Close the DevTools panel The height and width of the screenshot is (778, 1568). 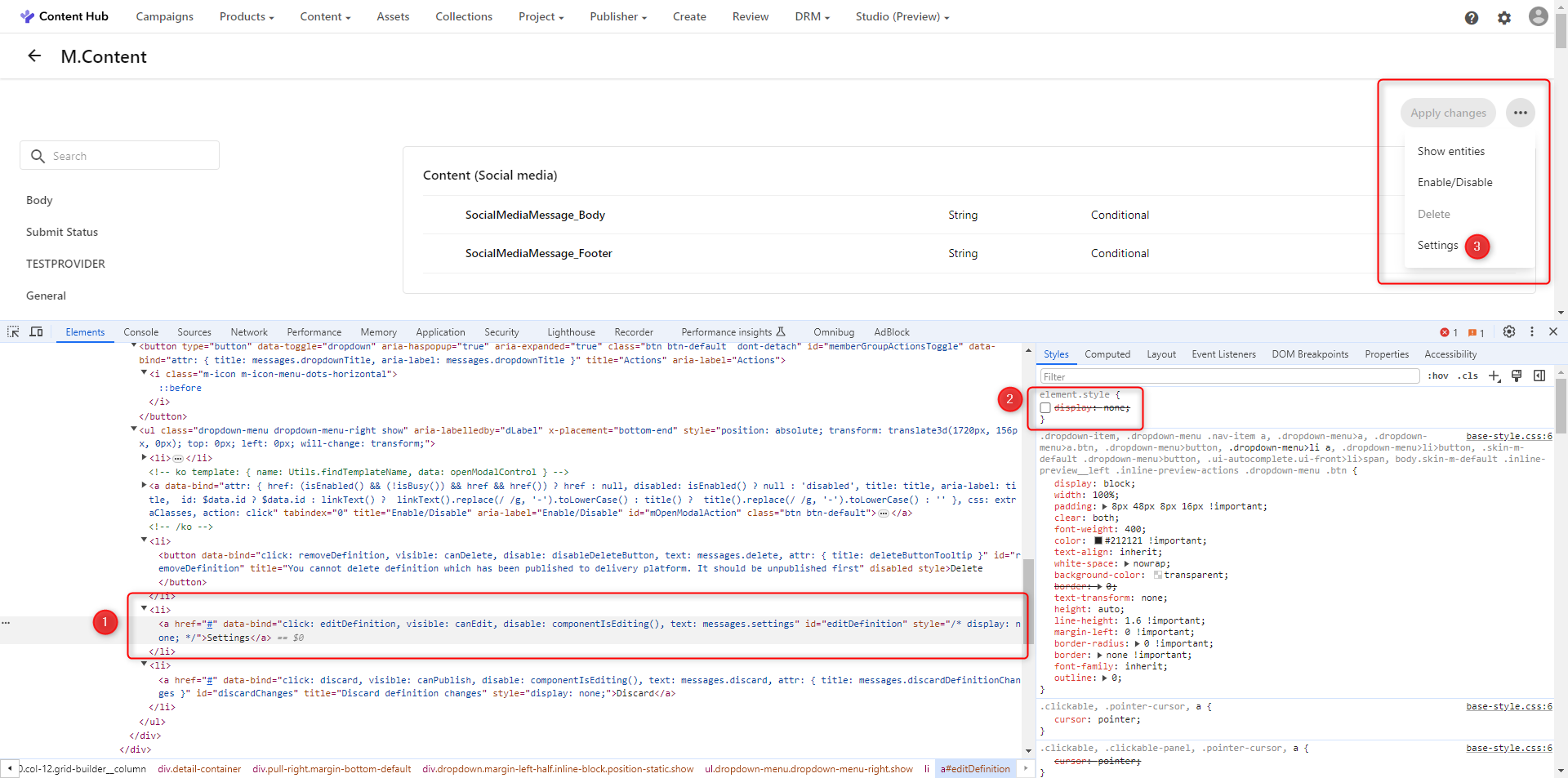(x=1553, y=331)
